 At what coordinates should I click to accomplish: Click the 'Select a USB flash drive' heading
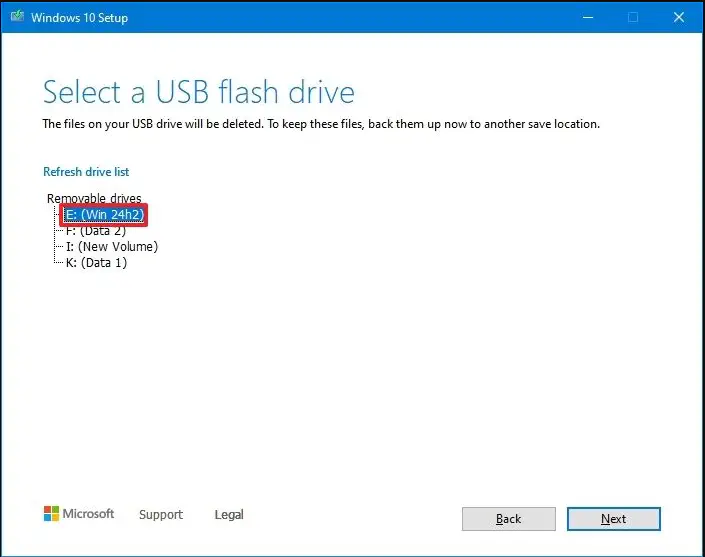point(199,92)
